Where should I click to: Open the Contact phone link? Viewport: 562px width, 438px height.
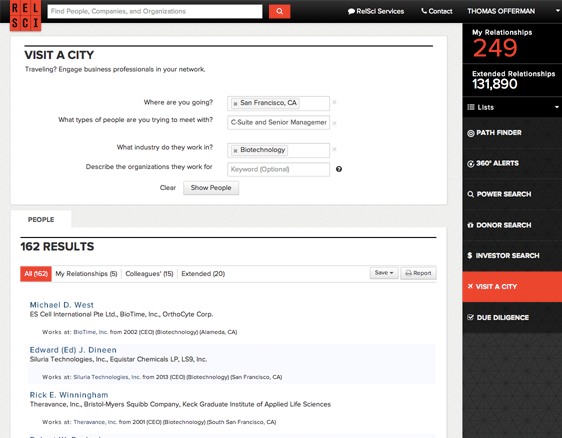437,11
